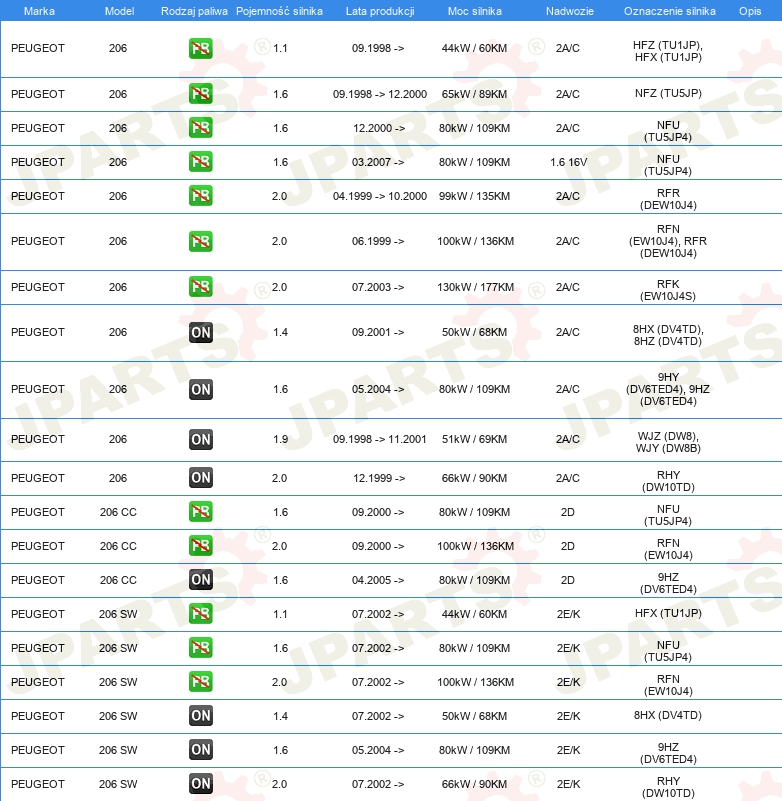Click diesel ON icon in 206 SW 05.2004 row

[x=201, y=749]
